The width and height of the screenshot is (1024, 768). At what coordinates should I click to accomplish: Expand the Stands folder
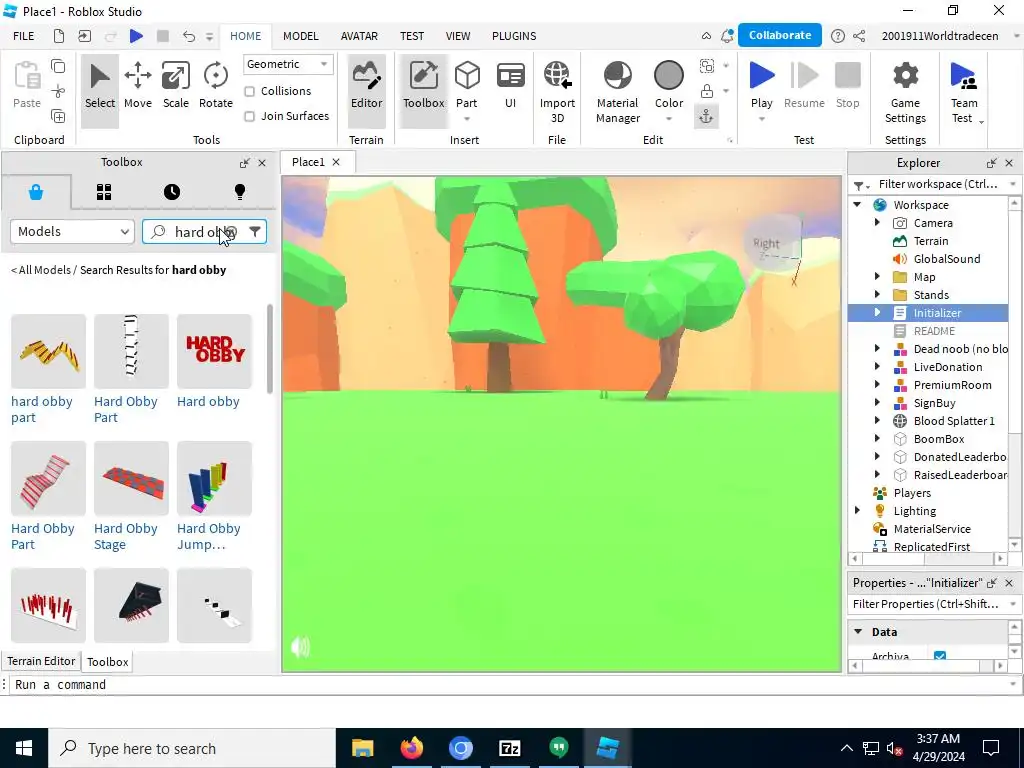coord(877,295)
